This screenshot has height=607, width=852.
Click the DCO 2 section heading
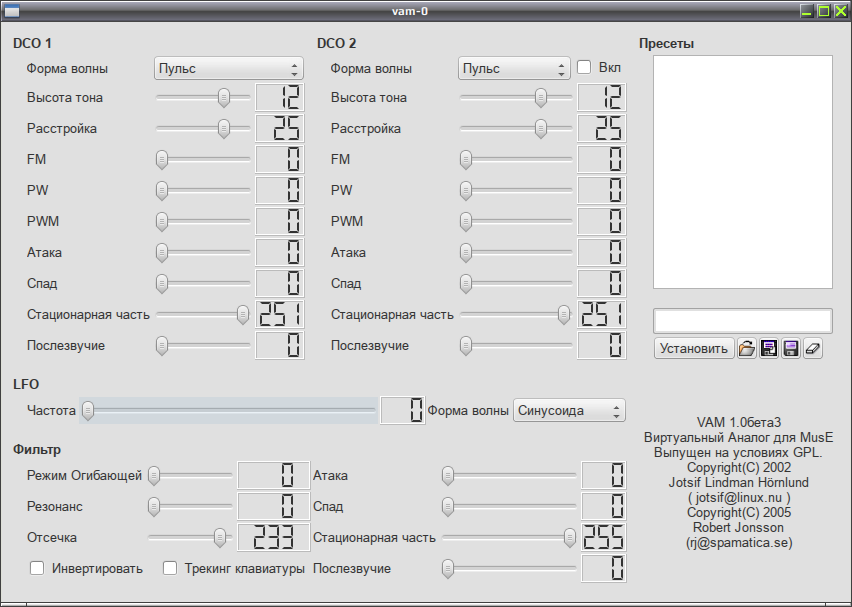tap(337, 43)
